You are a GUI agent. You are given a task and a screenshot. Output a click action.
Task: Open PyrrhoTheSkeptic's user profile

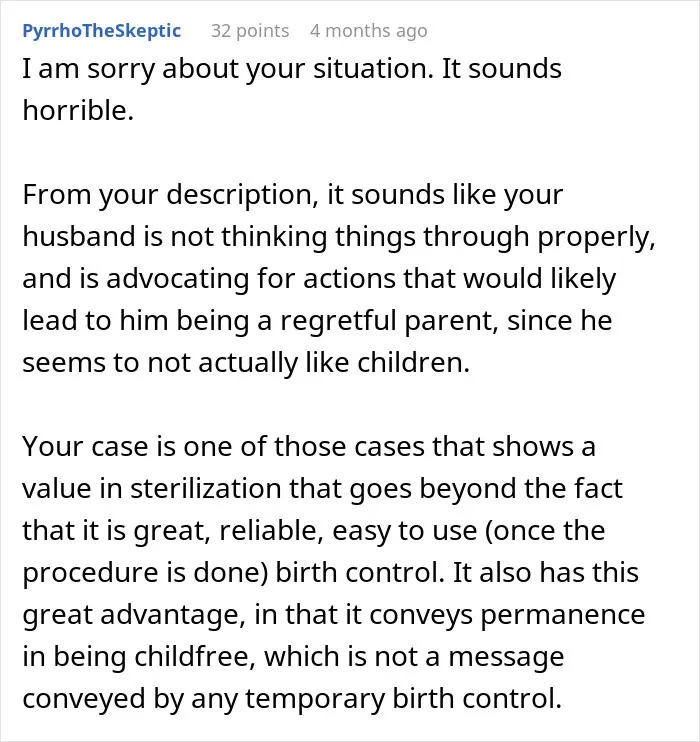click(x=102, y=31)
